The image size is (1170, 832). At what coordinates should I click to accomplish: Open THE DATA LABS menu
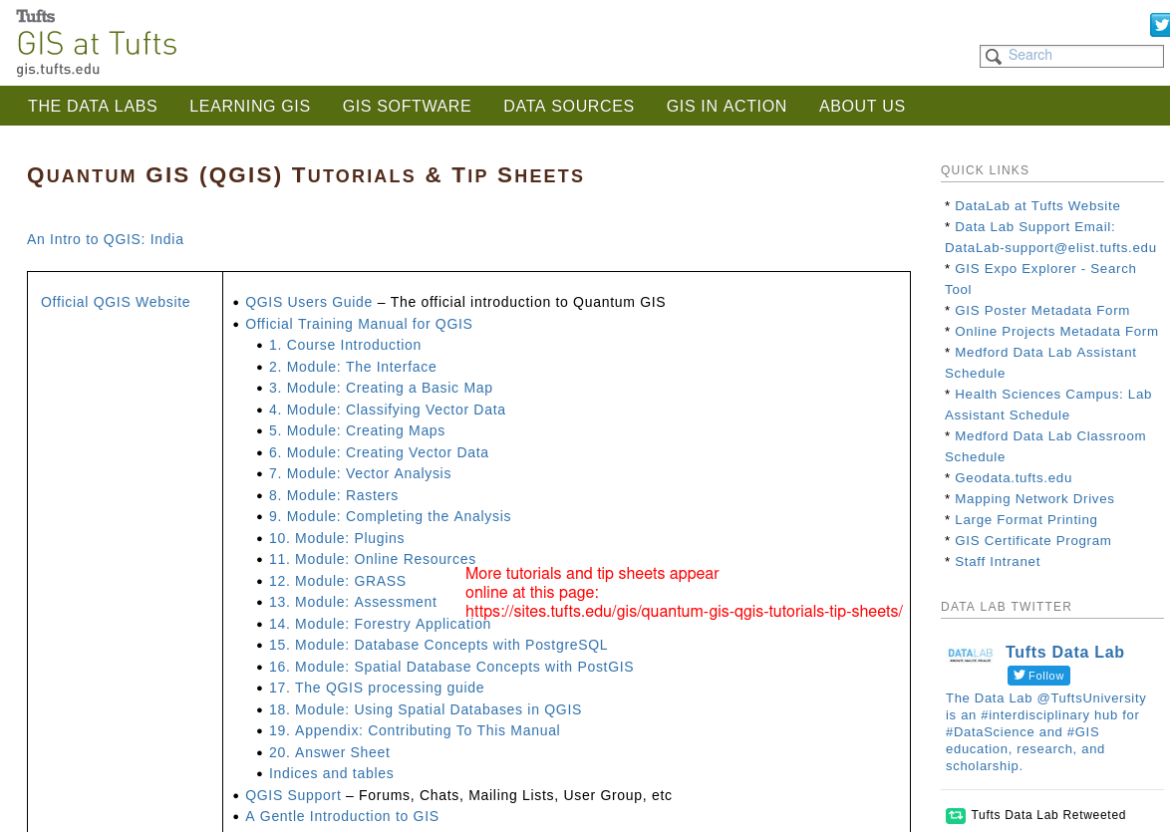[x=93, y=105]
